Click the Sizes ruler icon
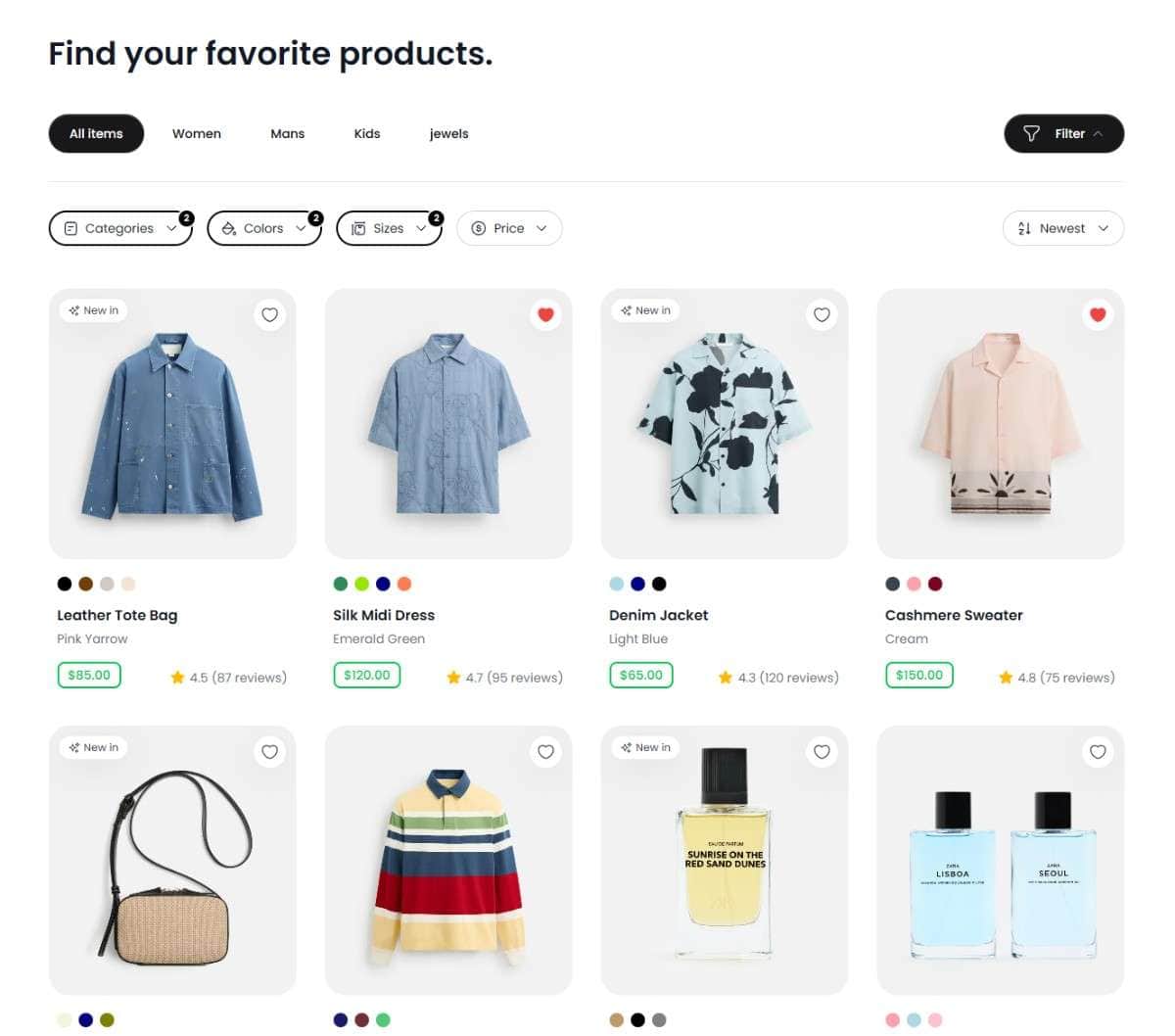This screenshot has width=1175, height=1036. 357,227
